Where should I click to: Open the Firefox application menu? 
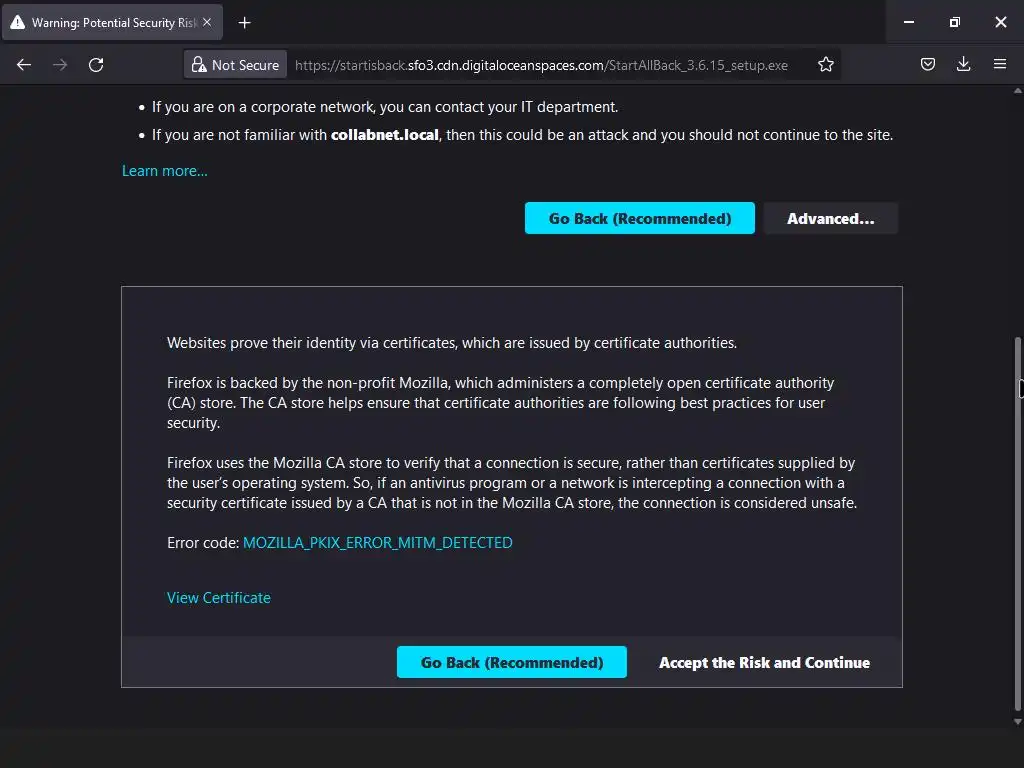[x=999, y=64]
